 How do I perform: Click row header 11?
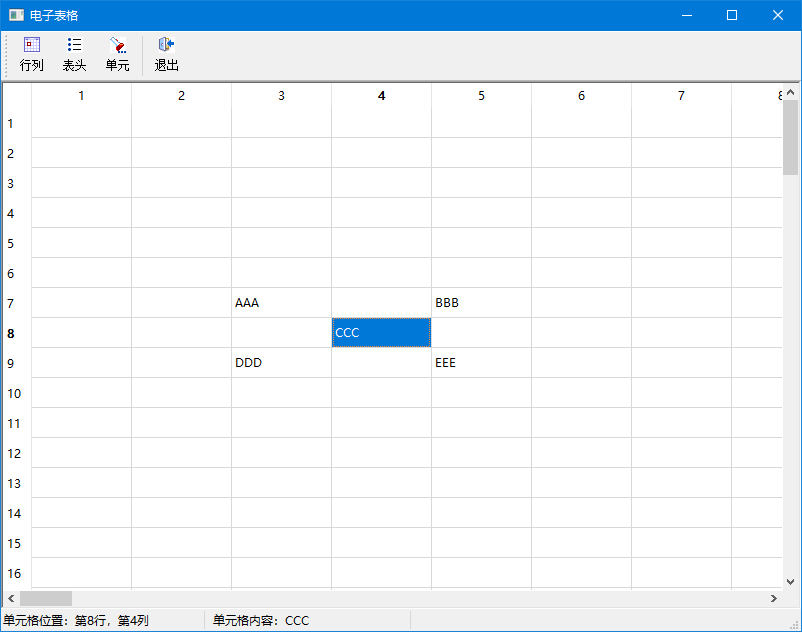(17, 423)
